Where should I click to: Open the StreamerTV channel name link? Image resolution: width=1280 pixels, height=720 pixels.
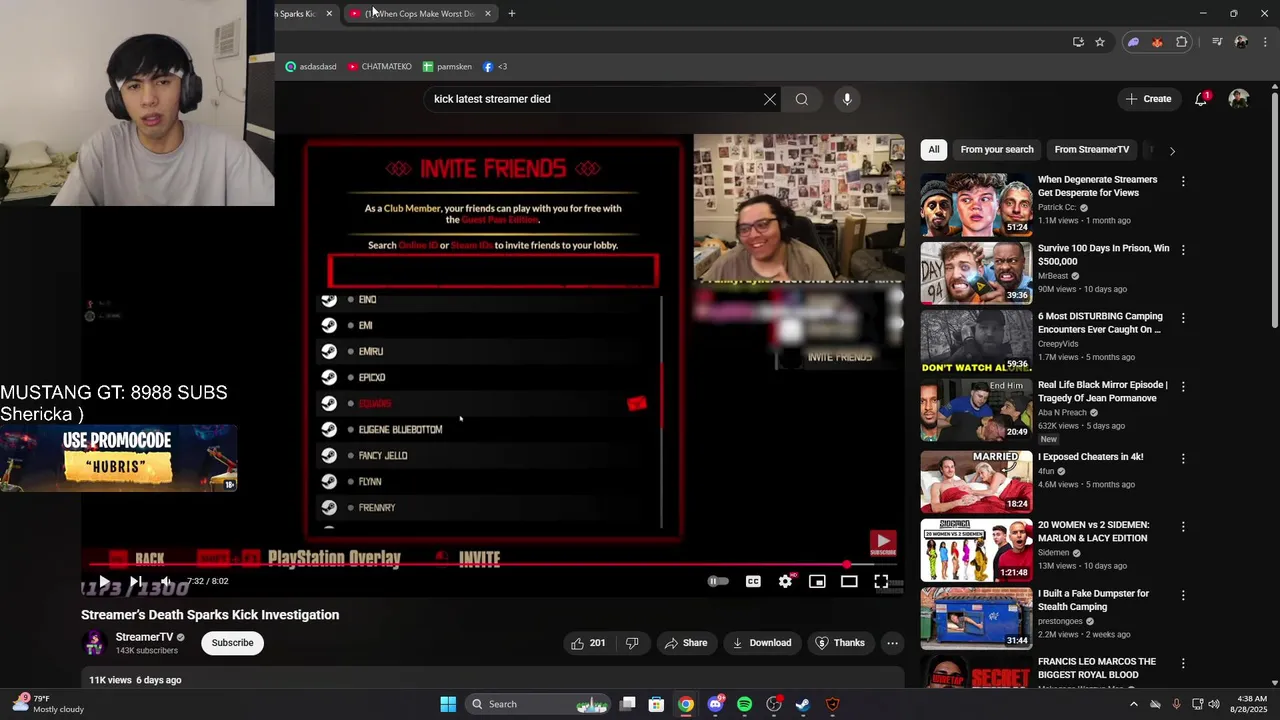144,637
